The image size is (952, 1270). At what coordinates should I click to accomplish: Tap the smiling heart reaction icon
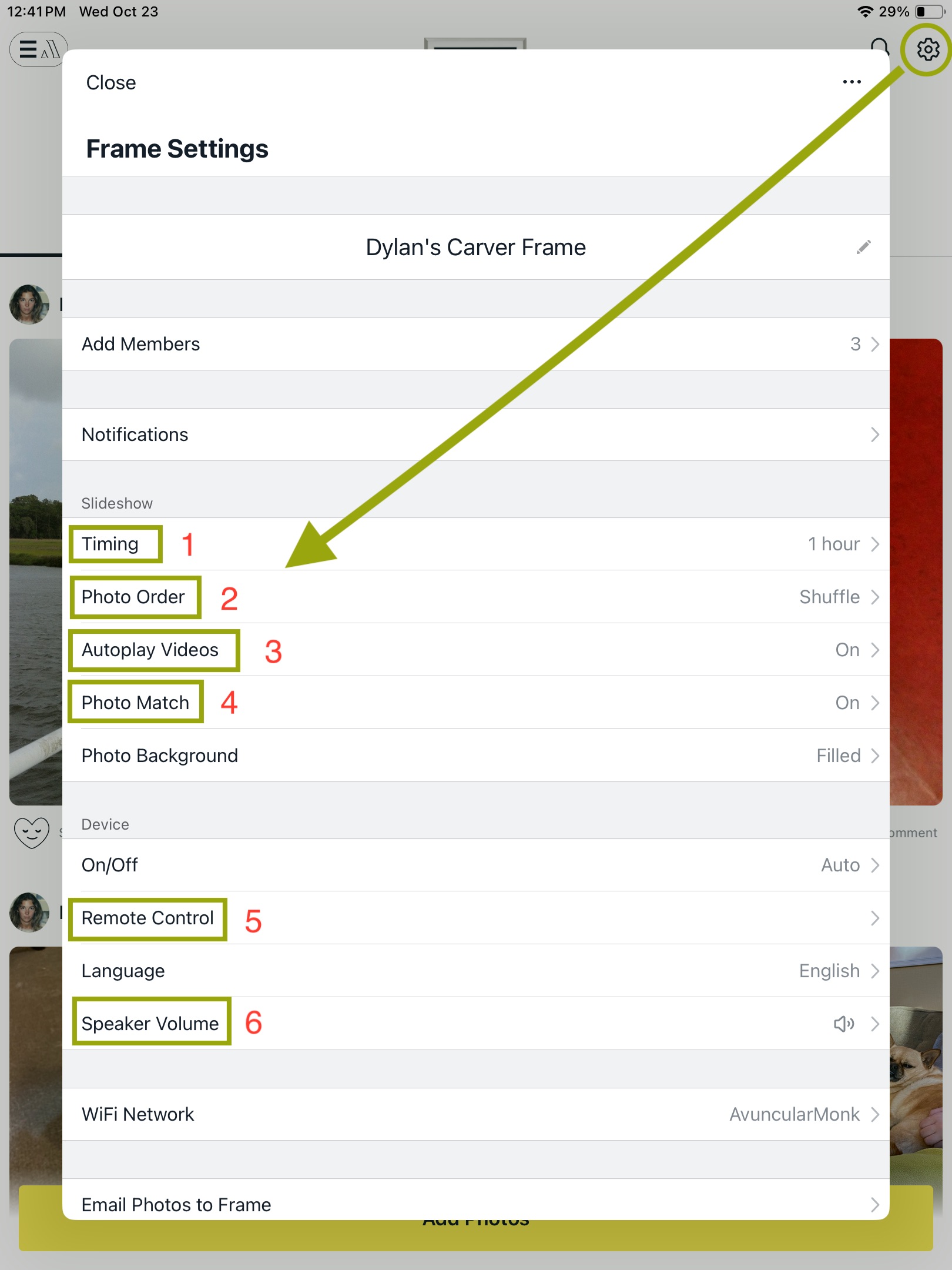point(32,833)
